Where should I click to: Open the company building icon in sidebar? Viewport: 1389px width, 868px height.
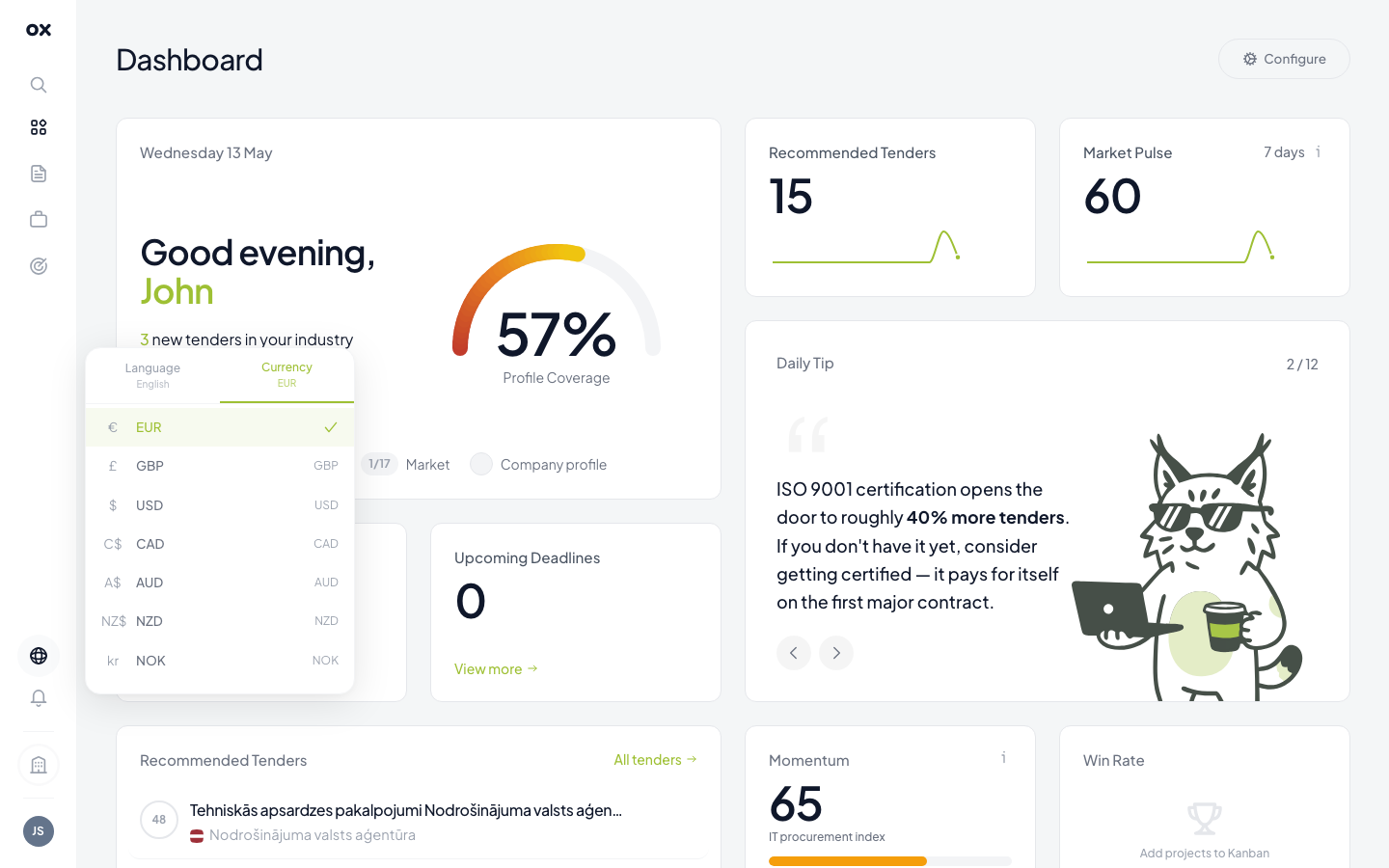point(39,765)
